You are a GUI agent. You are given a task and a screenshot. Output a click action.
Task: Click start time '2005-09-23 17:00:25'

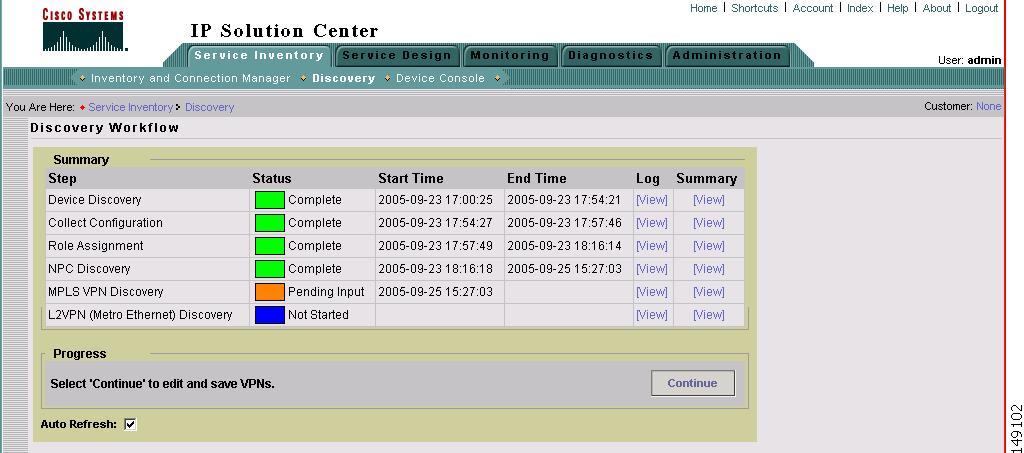click(x=436, y=200)
